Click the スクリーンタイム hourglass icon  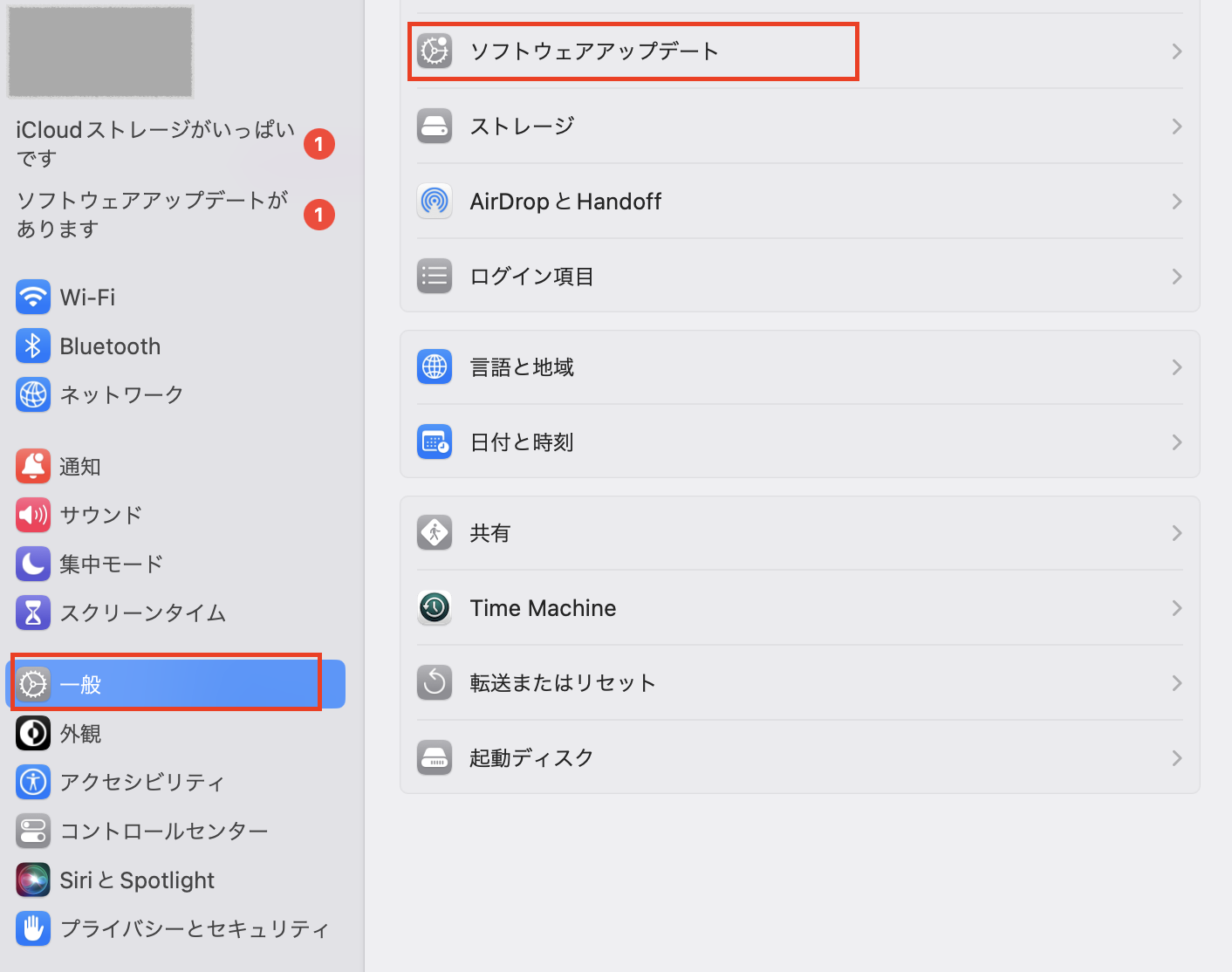33,613
